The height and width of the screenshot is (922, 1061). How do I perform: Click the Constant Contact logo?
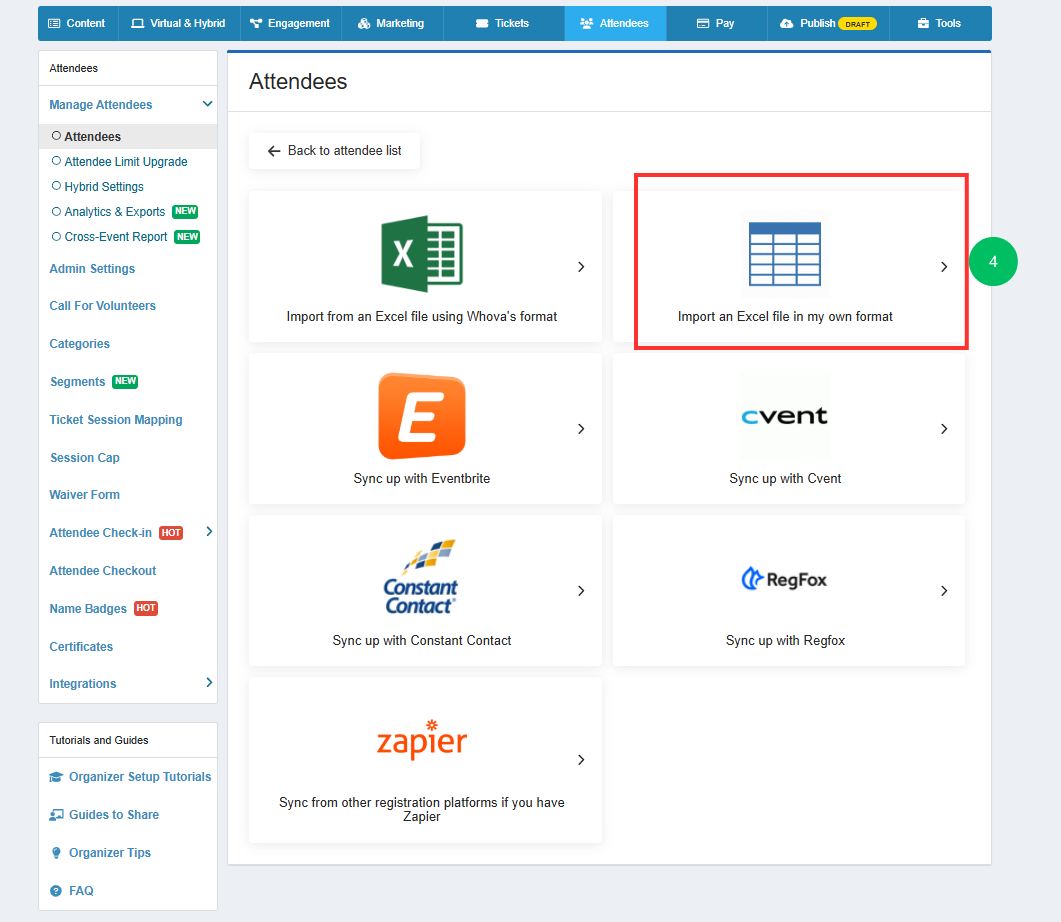coord(421,577)
